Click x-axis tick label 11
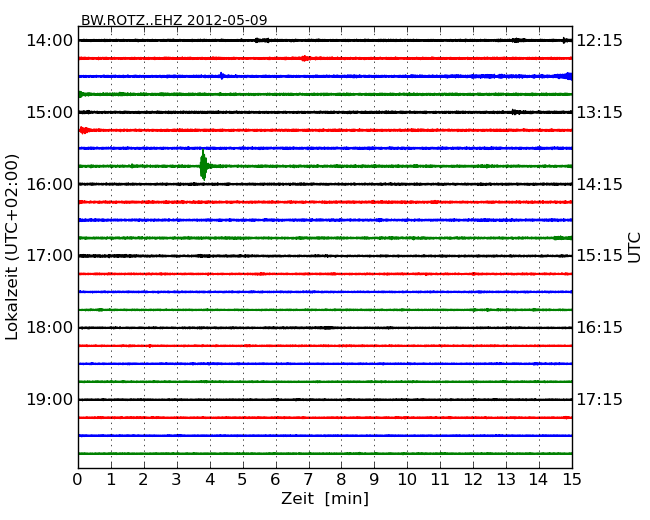650x520 pixels. [x=440, y=479]
